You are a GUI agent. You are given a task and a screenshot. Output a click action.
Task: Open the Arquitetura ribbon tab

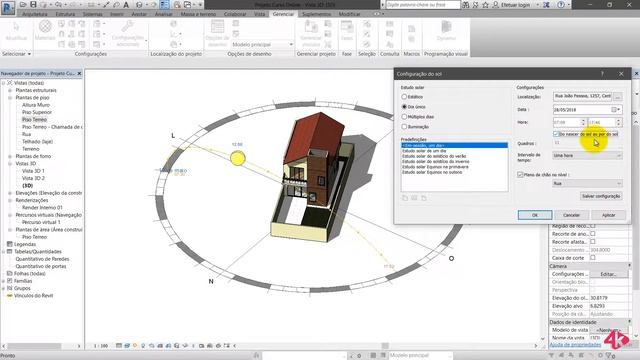click(x=35, y=14)
